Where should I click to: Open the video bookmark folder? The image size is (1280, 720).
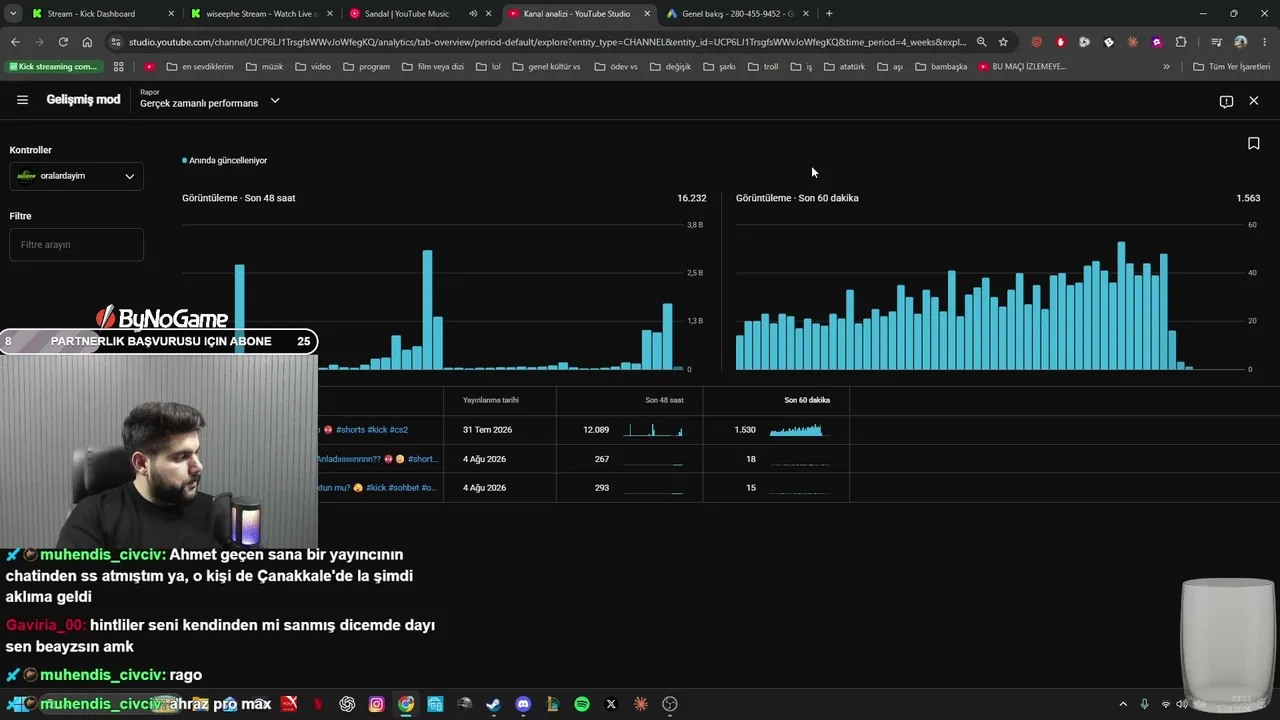[x=313, y=67]
